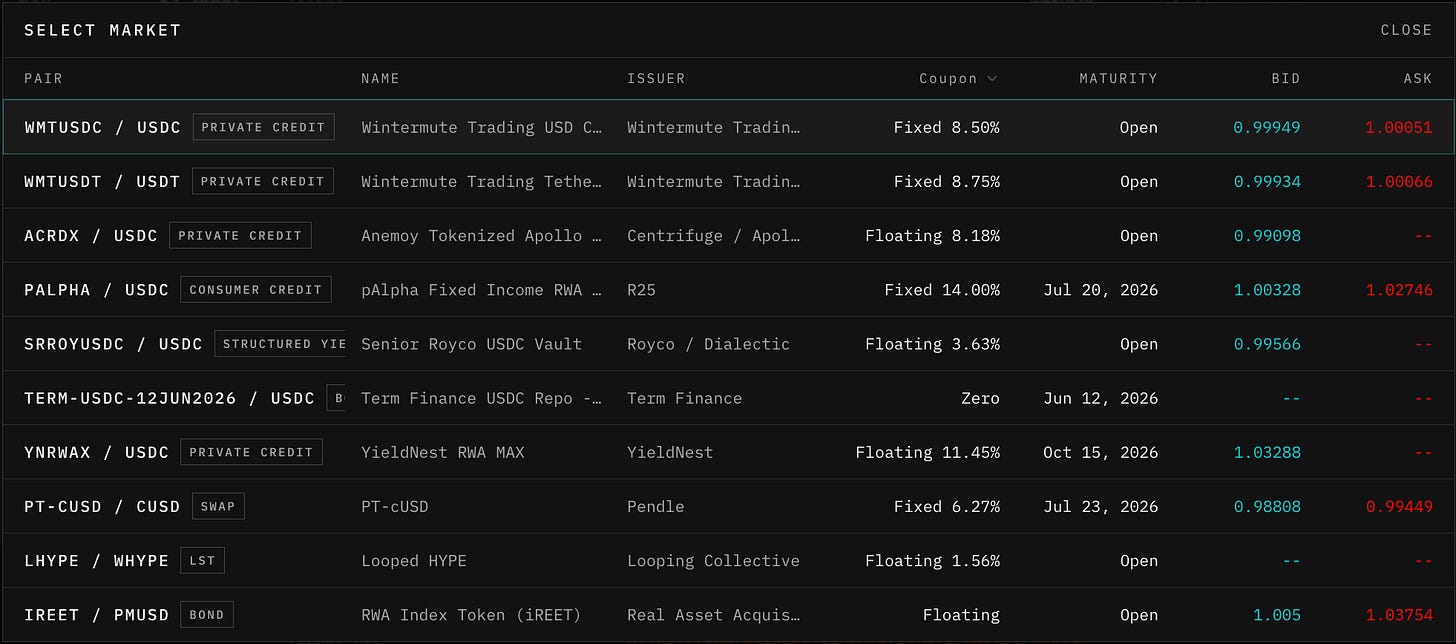Click the Zero coupon cell
Screen dimensions: 1456x644
[980, 398]
